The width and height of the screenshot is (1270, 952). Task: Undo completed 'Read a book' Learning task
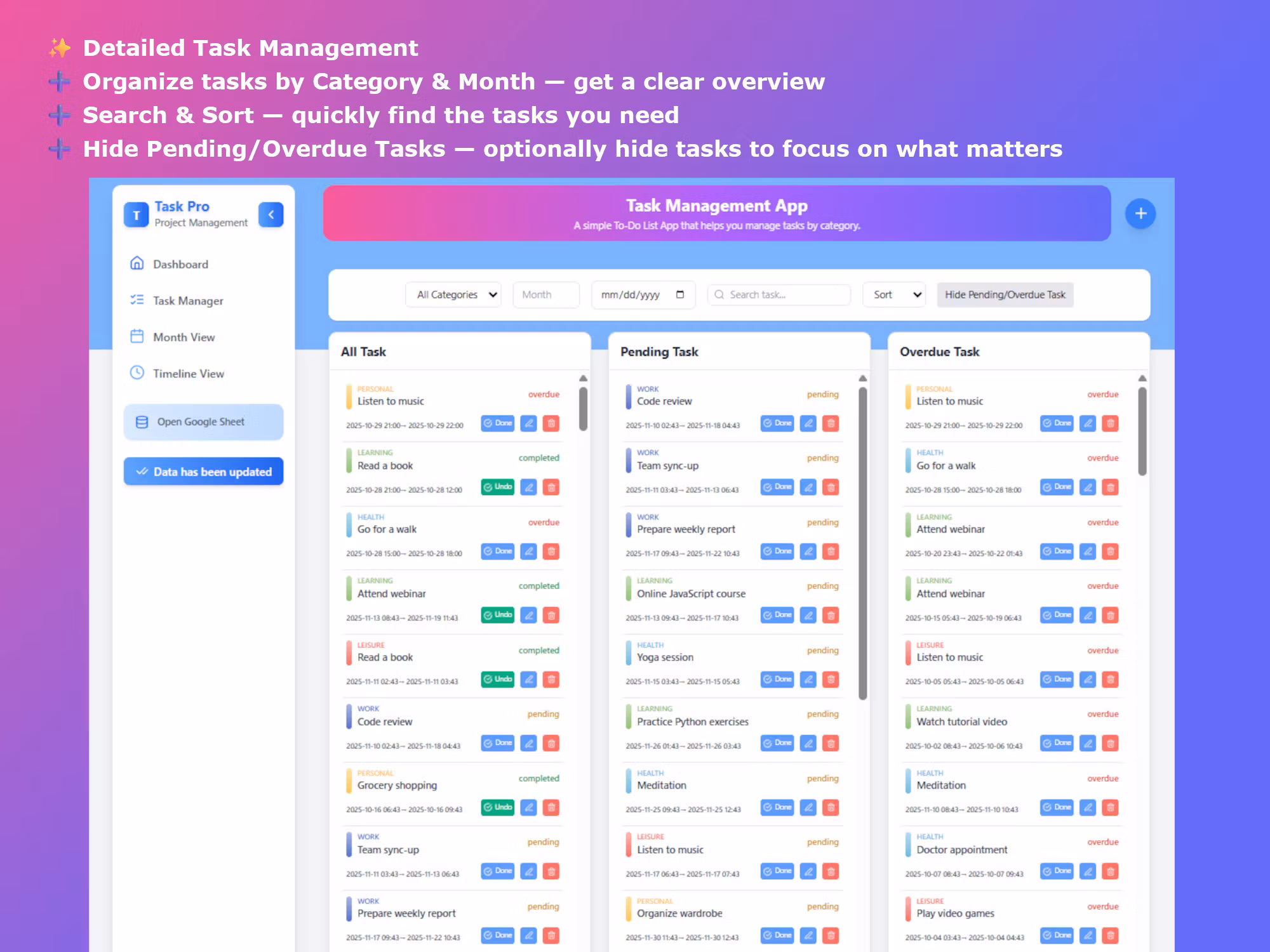point(497,487)
